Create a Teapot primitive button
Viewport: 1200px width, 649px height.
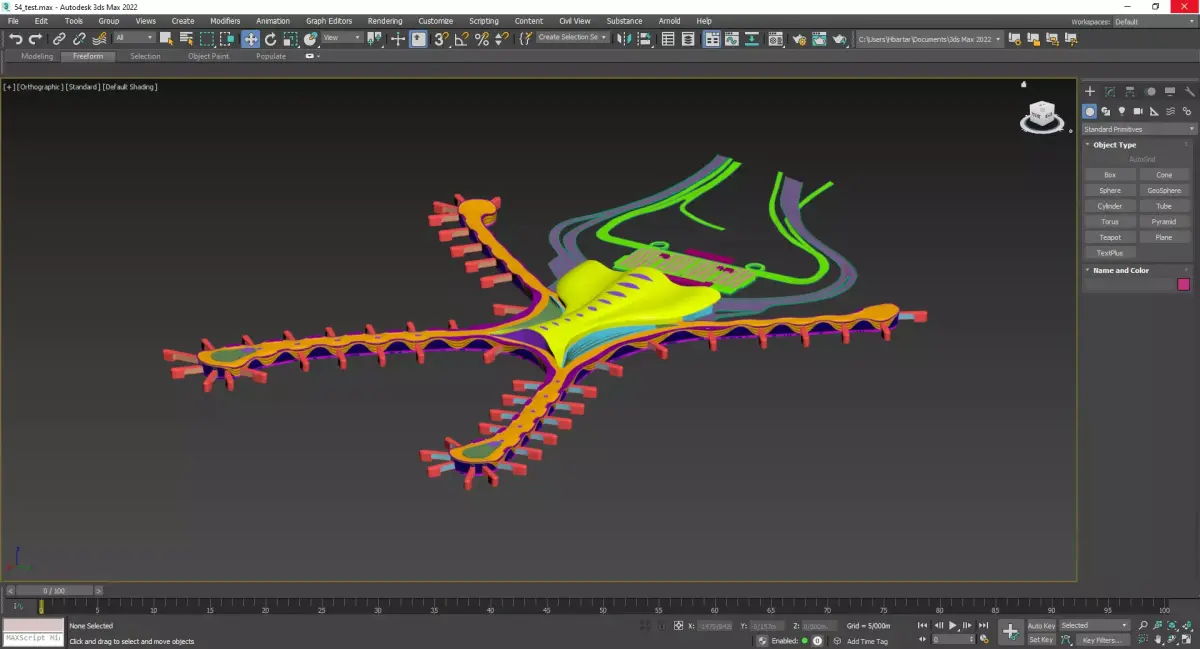[x=1110, y=237]
